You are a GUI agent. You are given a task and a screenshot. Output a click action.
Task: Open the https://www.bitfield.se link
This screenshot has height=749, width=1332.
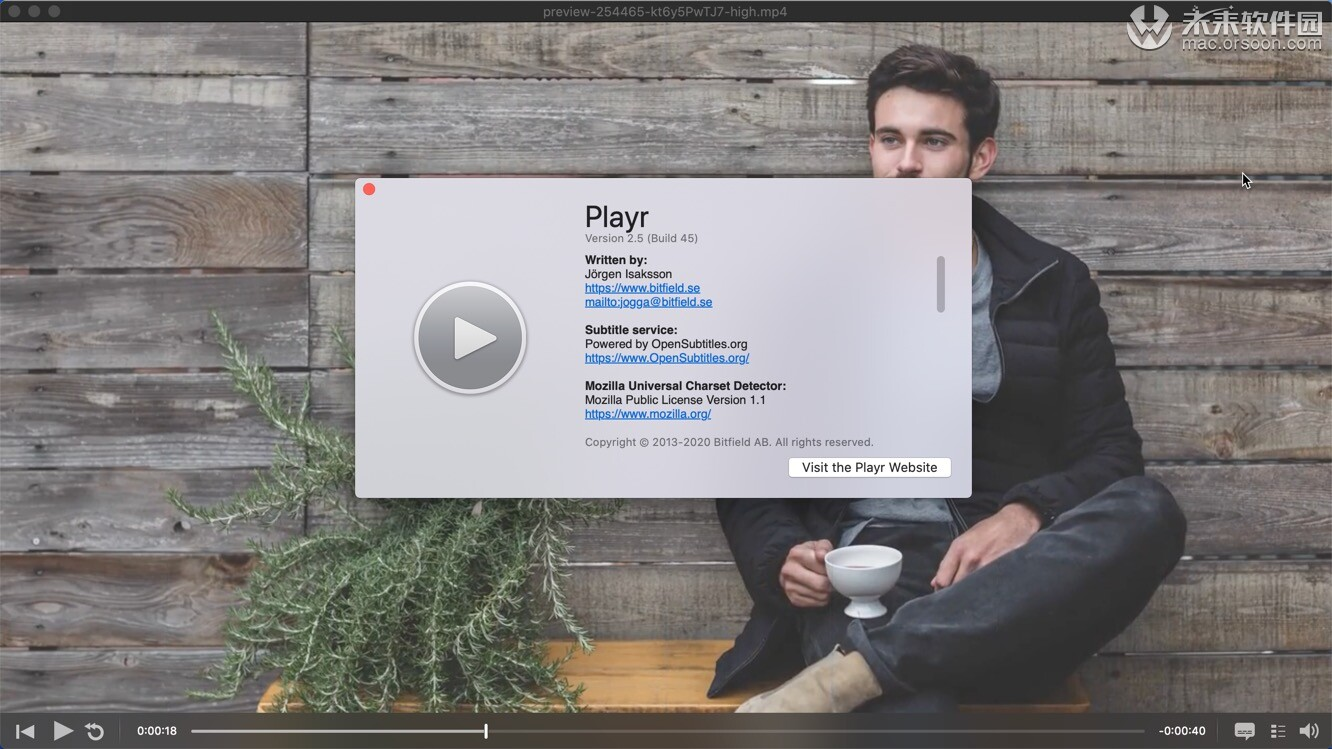point(642,288)
